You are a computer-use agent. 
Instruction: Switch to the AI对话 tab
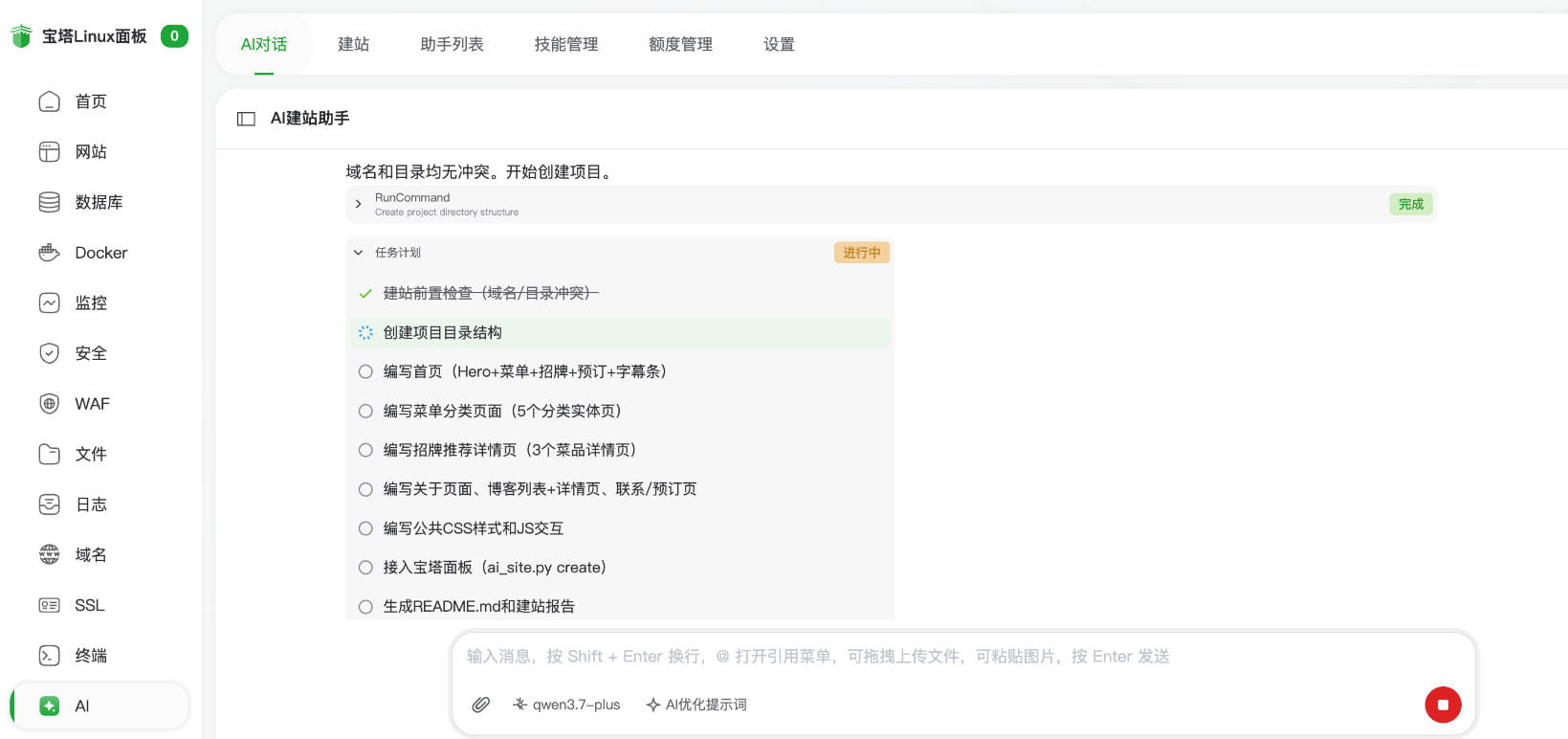pyautogui.click(x=264, y=44)
